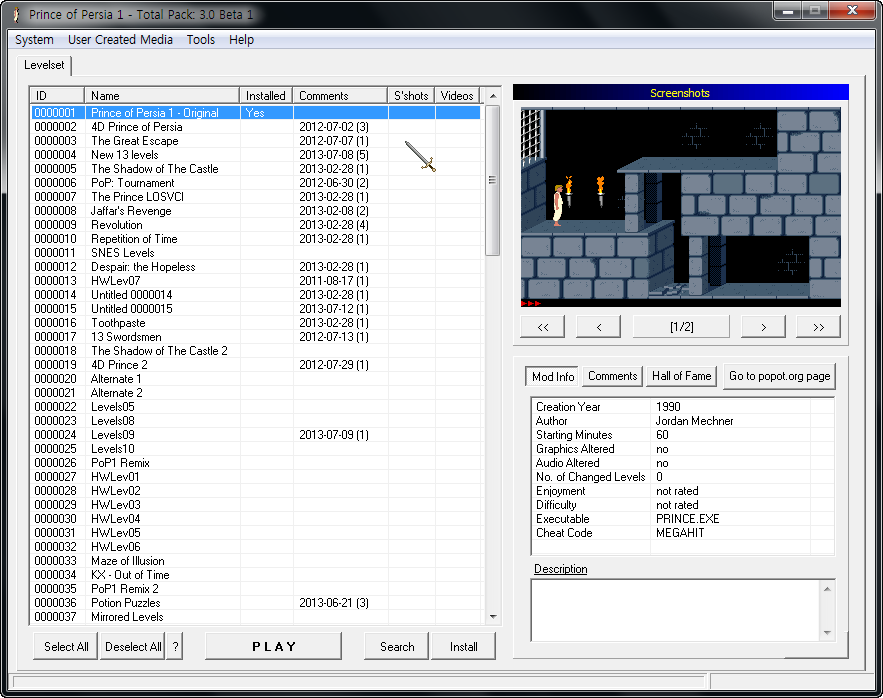Click the levelset list scroll-up arrow
The width and height of the screenshot is (883, 698).
493,96
